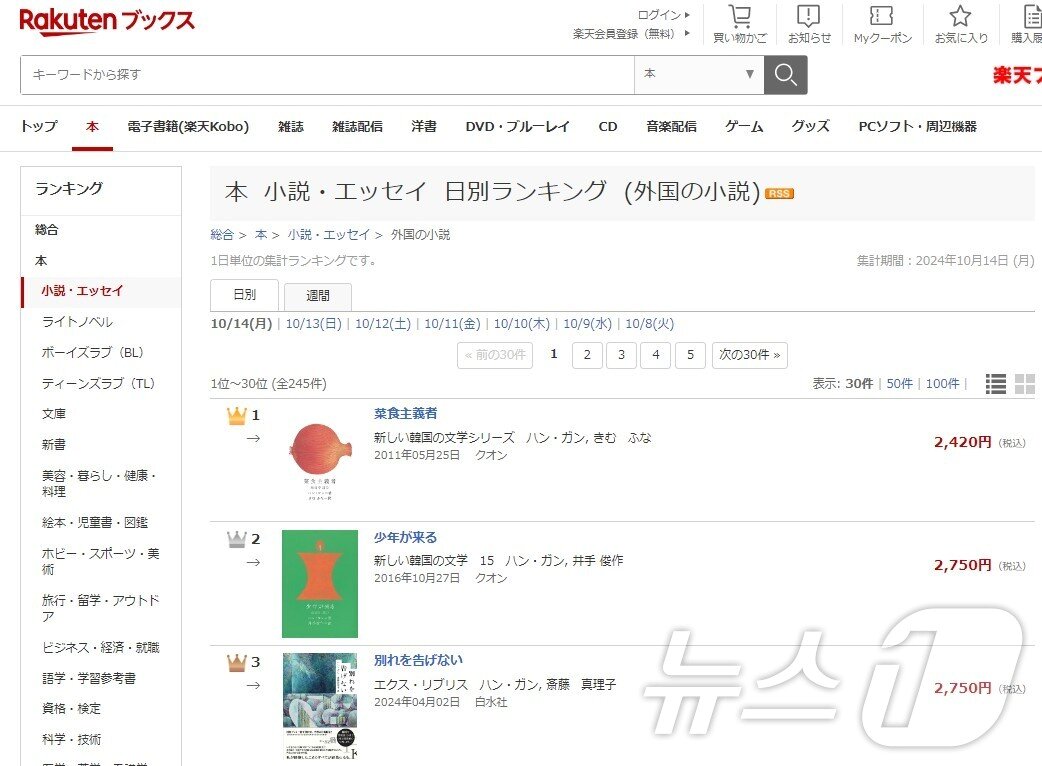Open the CD navigation tab
Image resolution: width=1042 pixels, height=766 pixels.
tap(608, 126)
